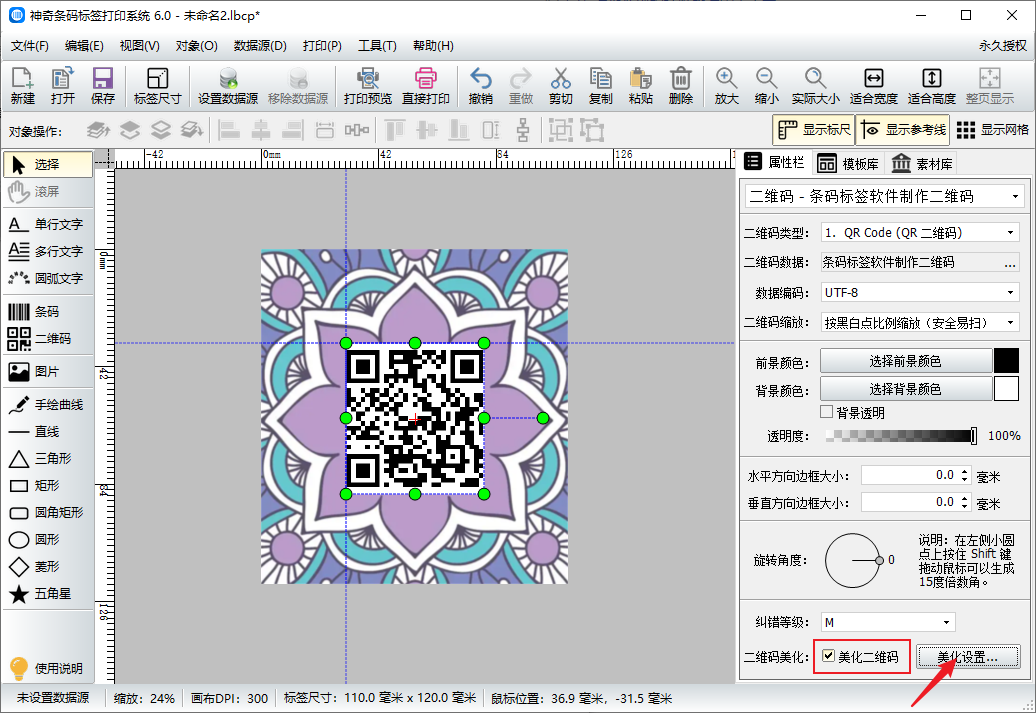Toggle 显示参考线 guide lines
Screen dimensions: 1036x713
(x=903, y=130)
